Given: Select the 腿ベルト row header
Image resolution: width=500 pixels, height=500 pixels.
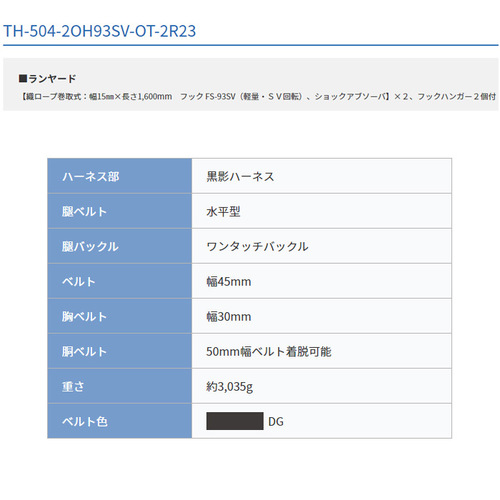Looking at the screenshot, I should click(120, 211).
